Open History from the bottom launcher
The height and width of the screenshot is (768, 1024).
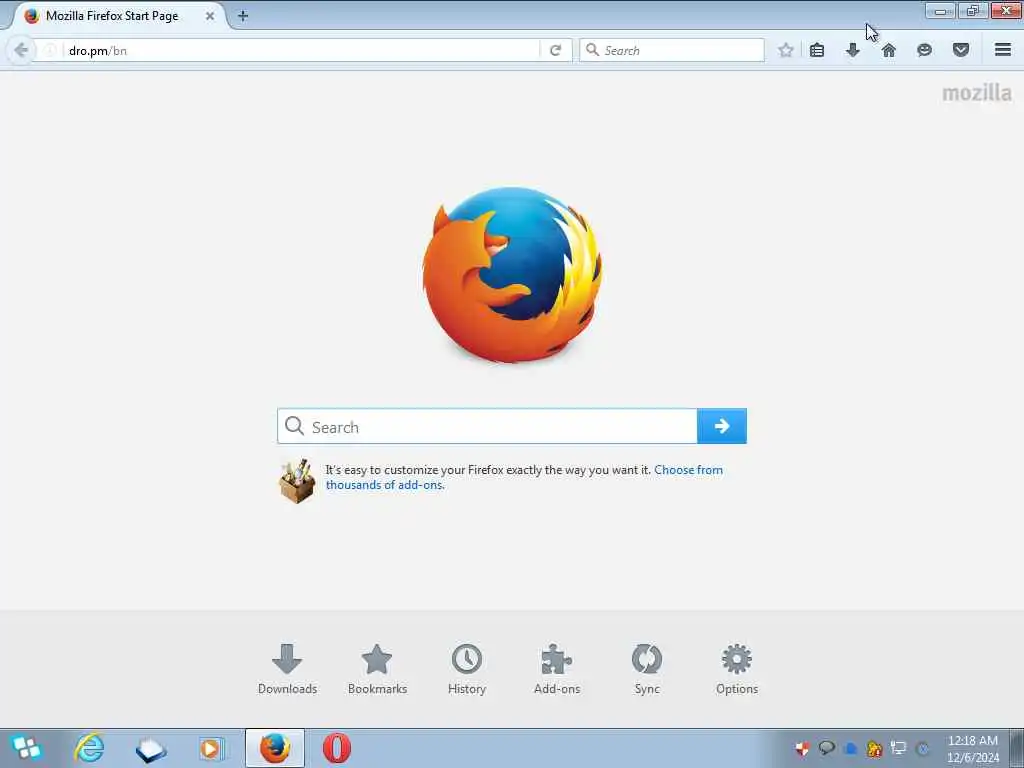tap(467, 669)
